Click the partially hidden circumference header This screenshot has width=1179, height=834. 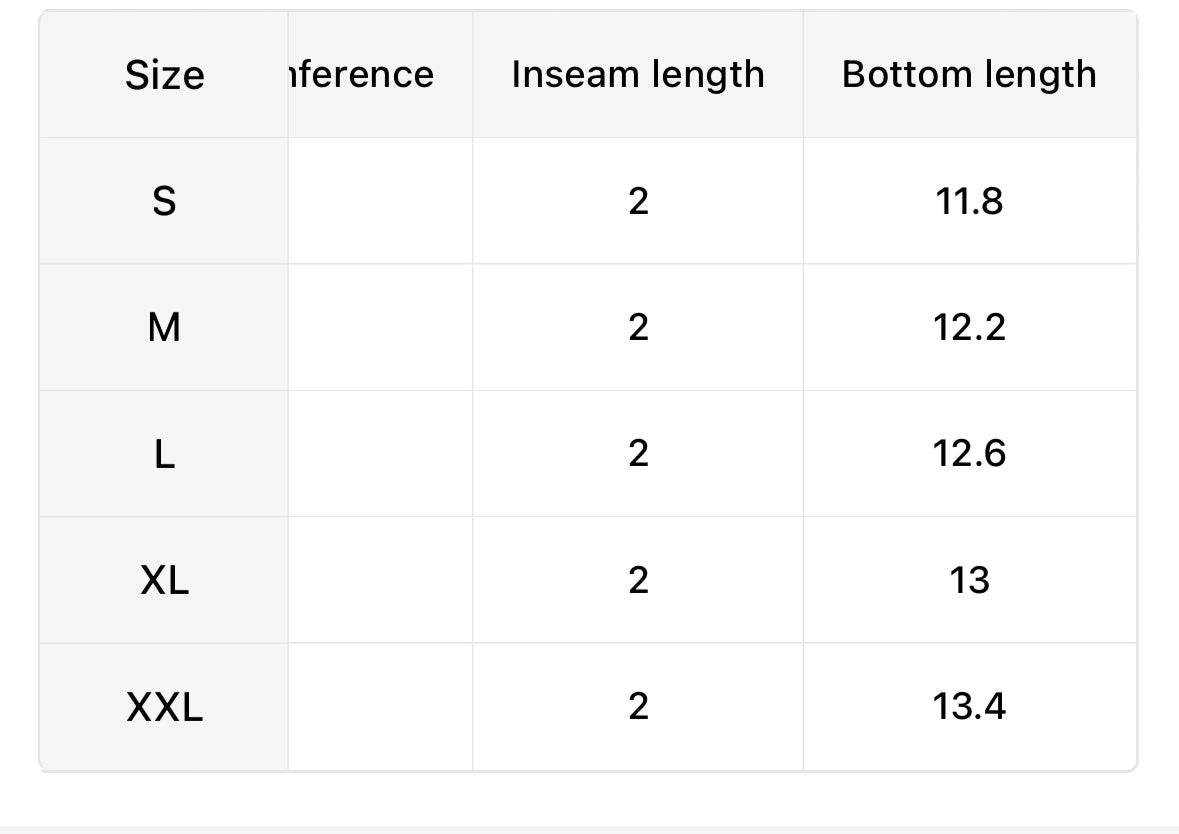(x=362, y=74)
